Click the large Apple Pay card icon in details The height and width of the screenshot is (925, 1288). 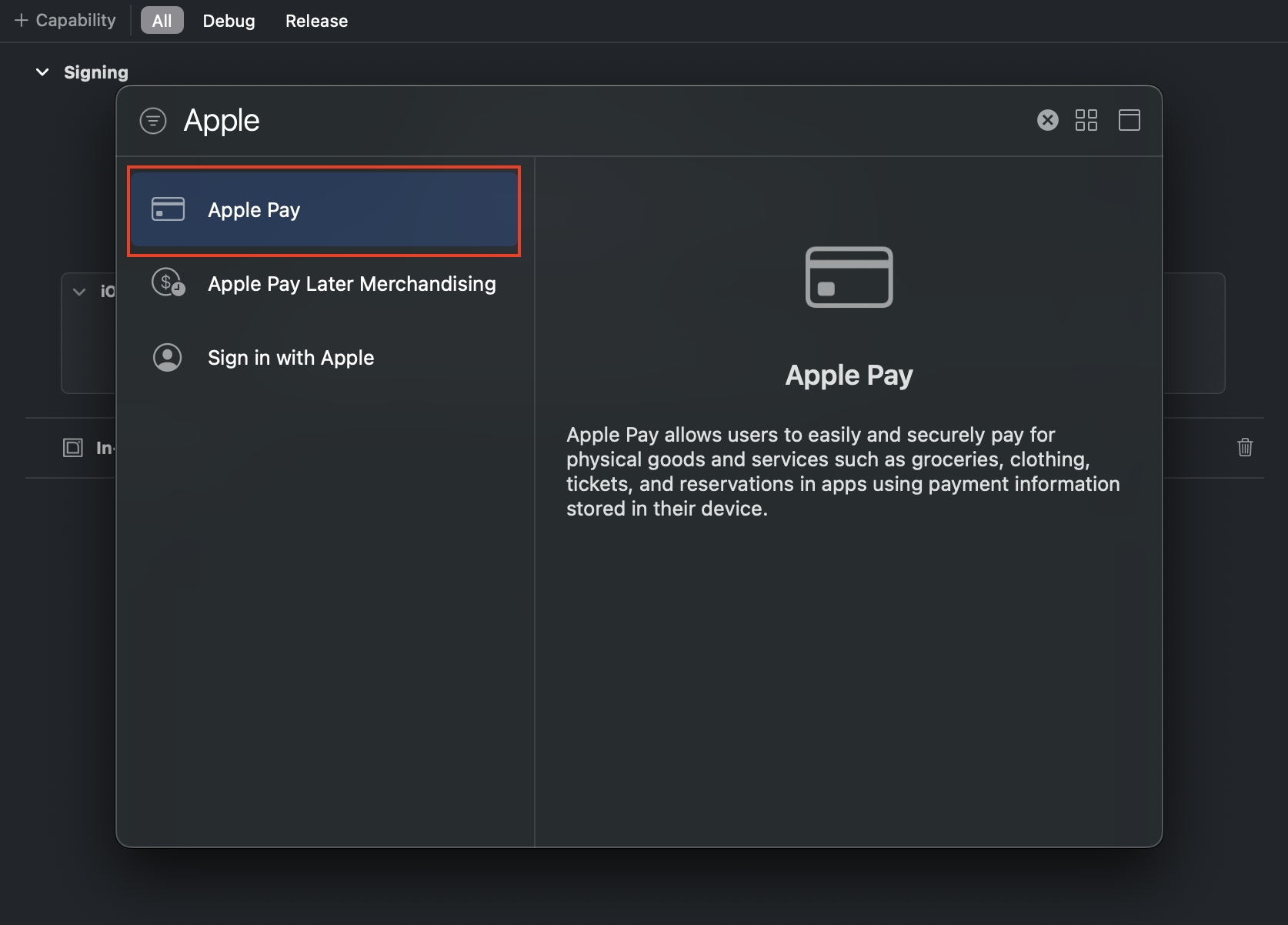[849, 277]
